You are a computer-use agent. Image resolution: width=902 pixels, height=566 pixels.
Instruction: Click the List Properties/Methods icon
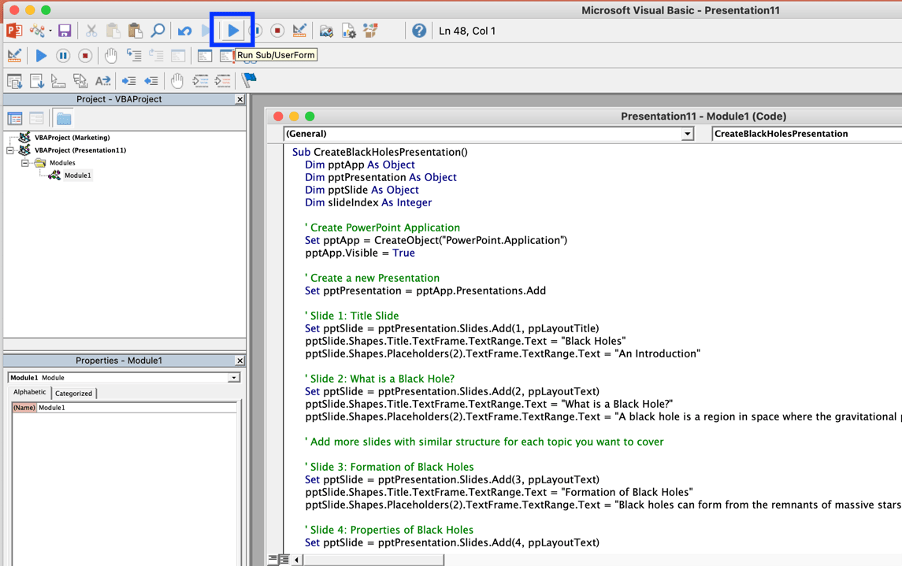click(14, 81)
